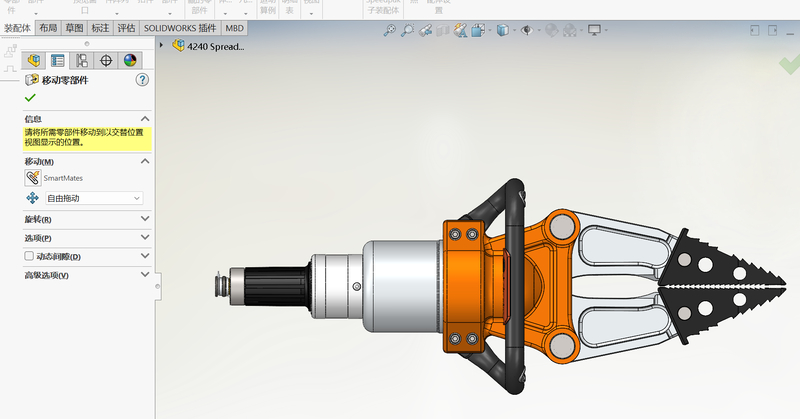Open the DimXpert crosshair panel icon
This screenshot has width=800, height=419.
[106, 60]
